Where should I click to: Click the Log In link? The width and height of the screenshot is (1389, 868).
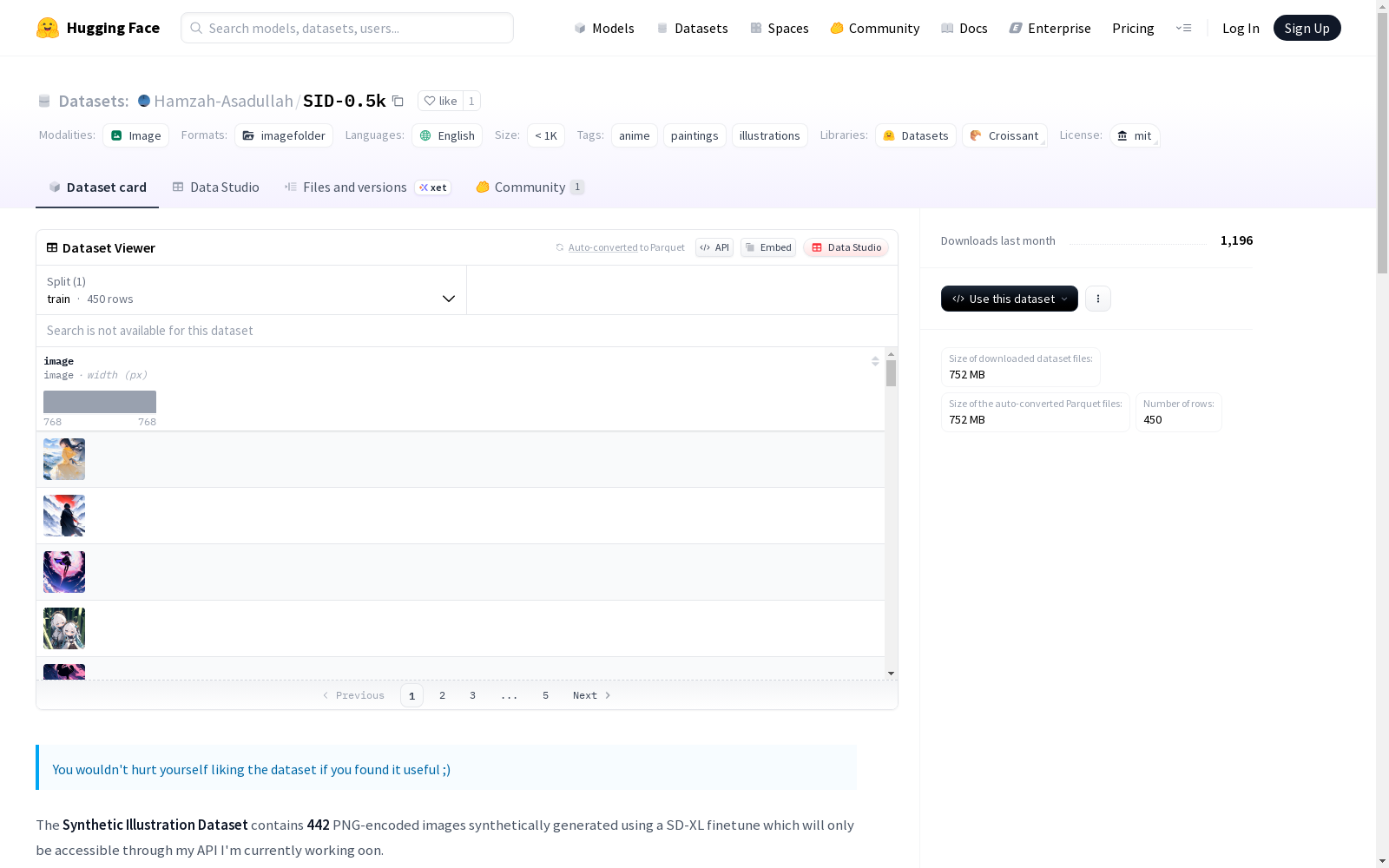tap(1241, 28)
